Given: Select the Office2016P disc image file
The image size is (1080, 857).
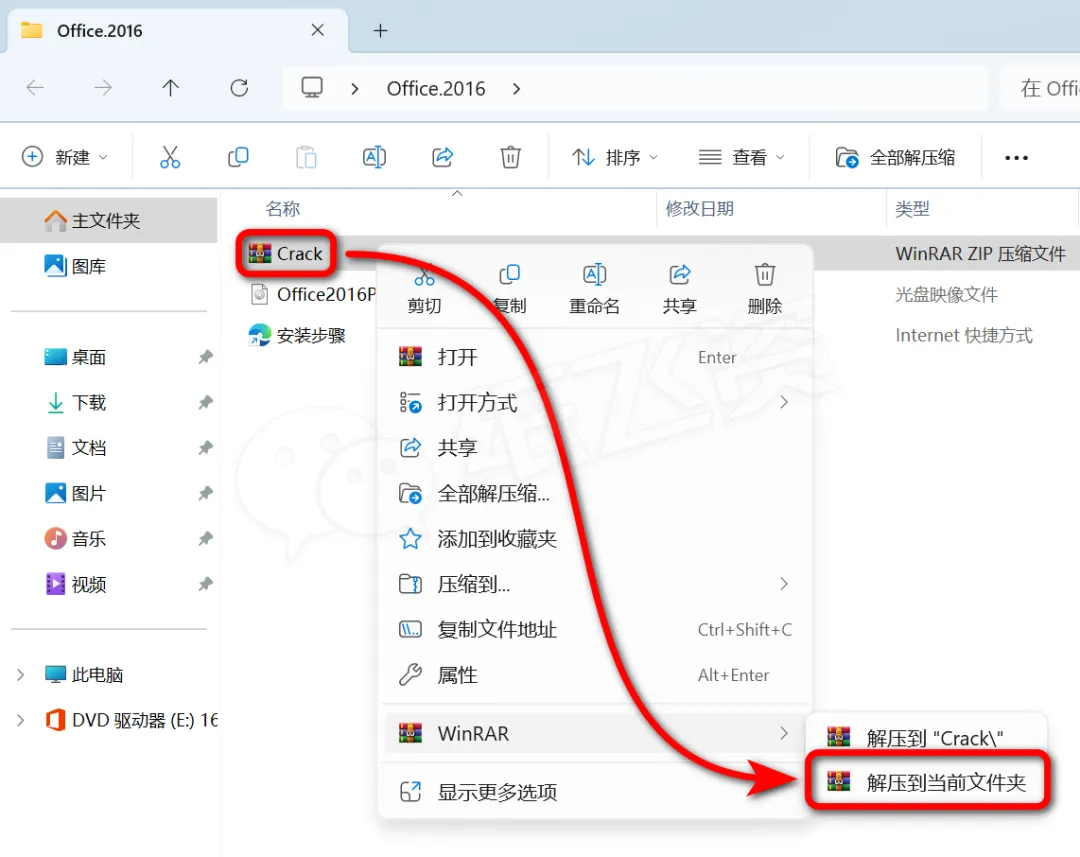Looking at the screenshot, I should [x=313, y=294].
